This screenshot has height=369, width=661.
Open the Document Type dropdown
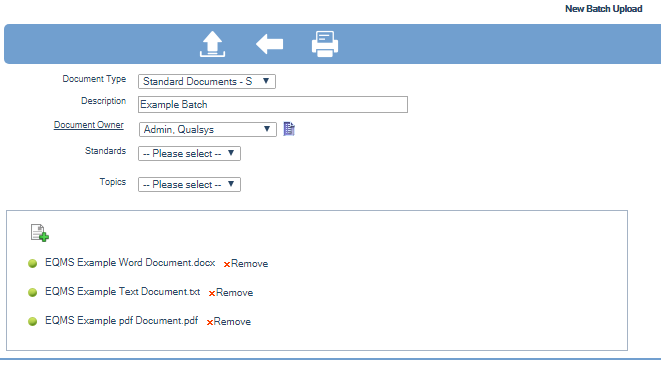point(207,81)
